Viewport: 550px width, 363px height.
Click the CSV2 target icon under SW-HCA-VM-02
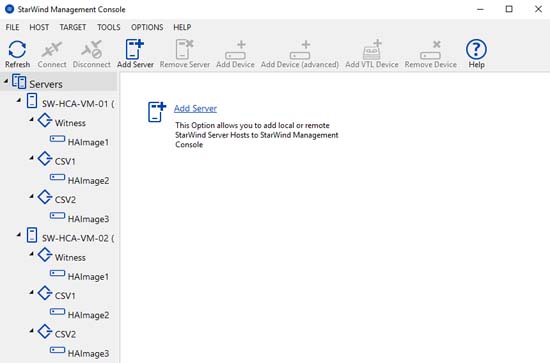point(45,331)
